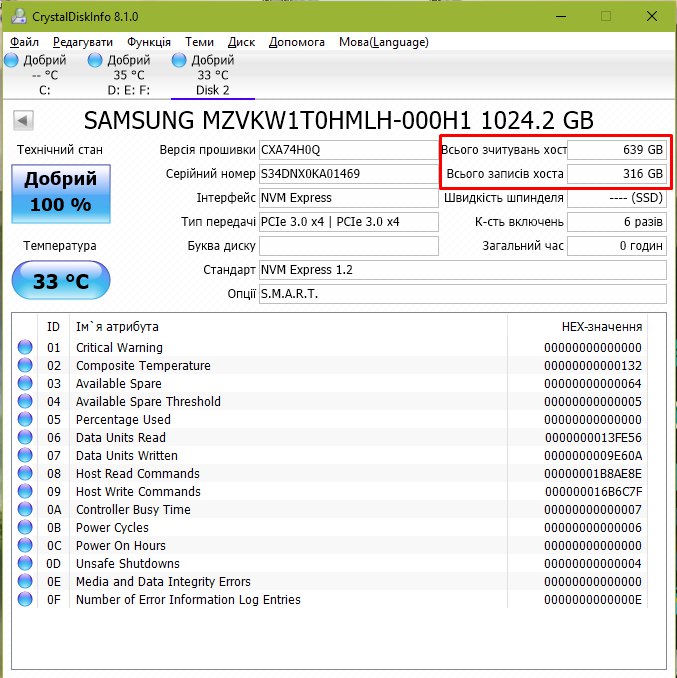Close the CrystalDiskInfo window
The height and width of the screenshot is (678, 677).
point(652,16)
